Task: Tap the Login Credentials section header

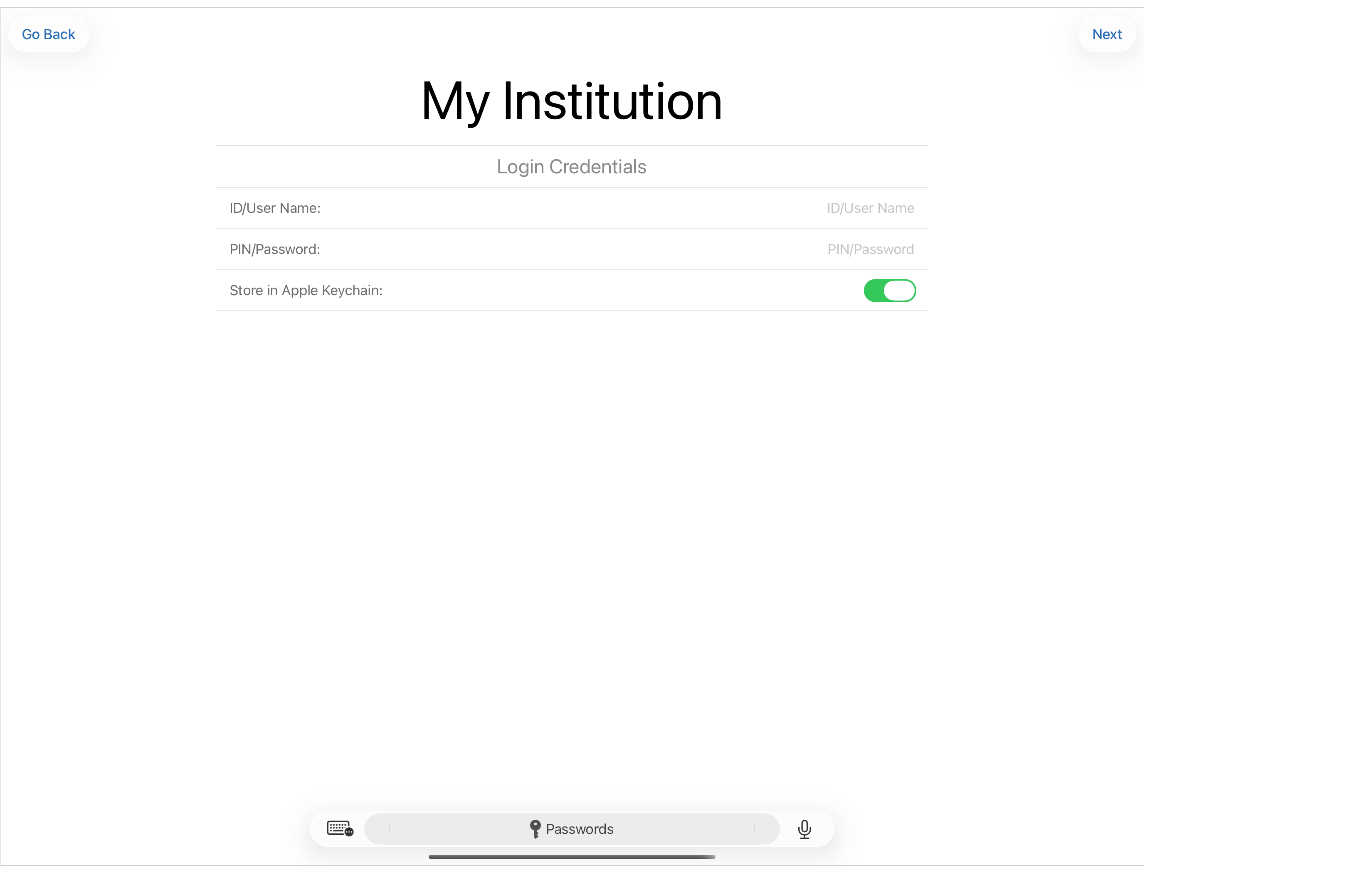Action: pos(571,166)
